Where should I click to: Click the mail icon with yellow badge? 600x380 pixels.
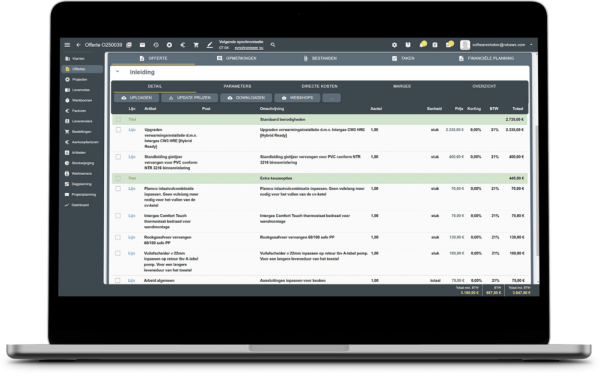449,44
